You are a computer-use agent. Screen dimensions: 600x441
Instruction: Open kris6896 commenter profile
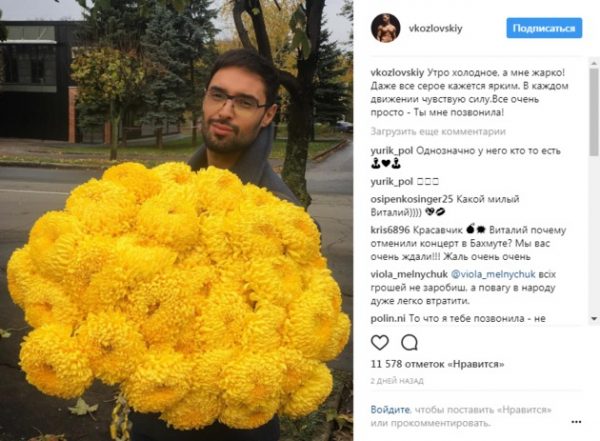(390, 230)
